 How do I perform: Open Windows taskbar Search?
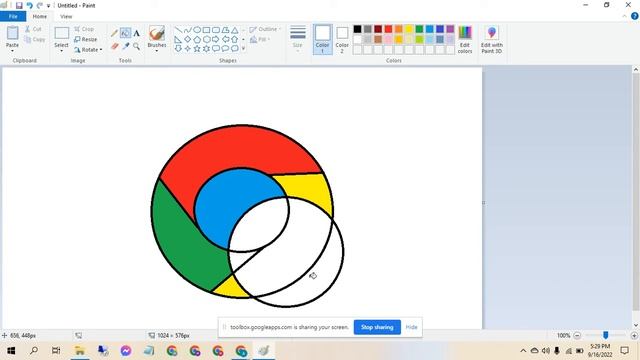(x=34, y=351)
